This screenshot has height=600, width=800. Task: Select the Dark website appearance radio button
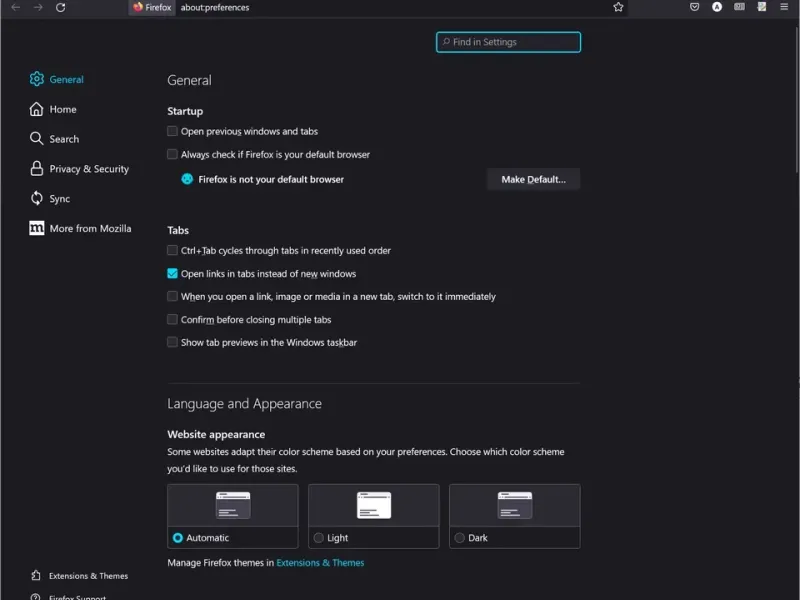coord(459,538)
